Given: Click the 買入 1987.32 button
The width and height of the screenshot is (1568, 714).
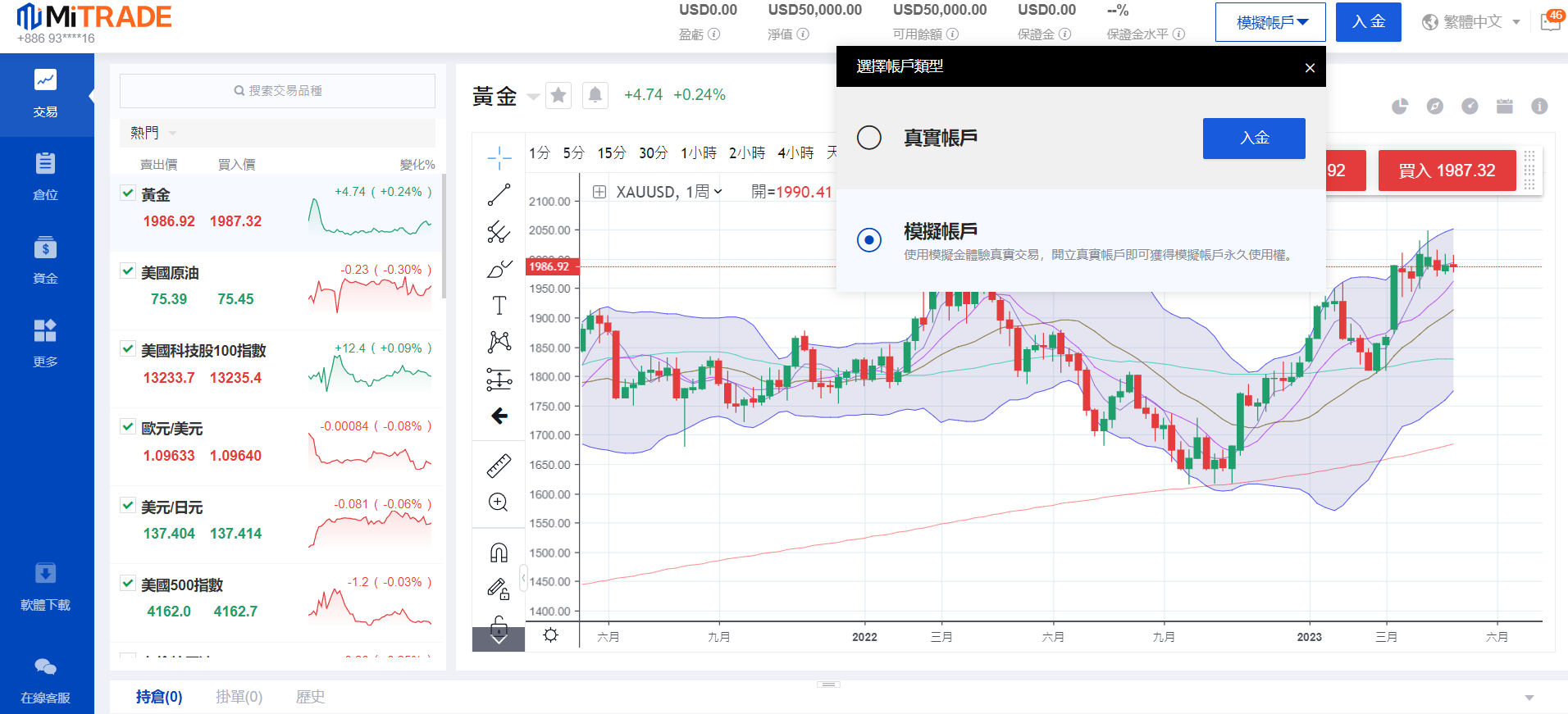Looking at the screenshot, I should (1447, 171).
